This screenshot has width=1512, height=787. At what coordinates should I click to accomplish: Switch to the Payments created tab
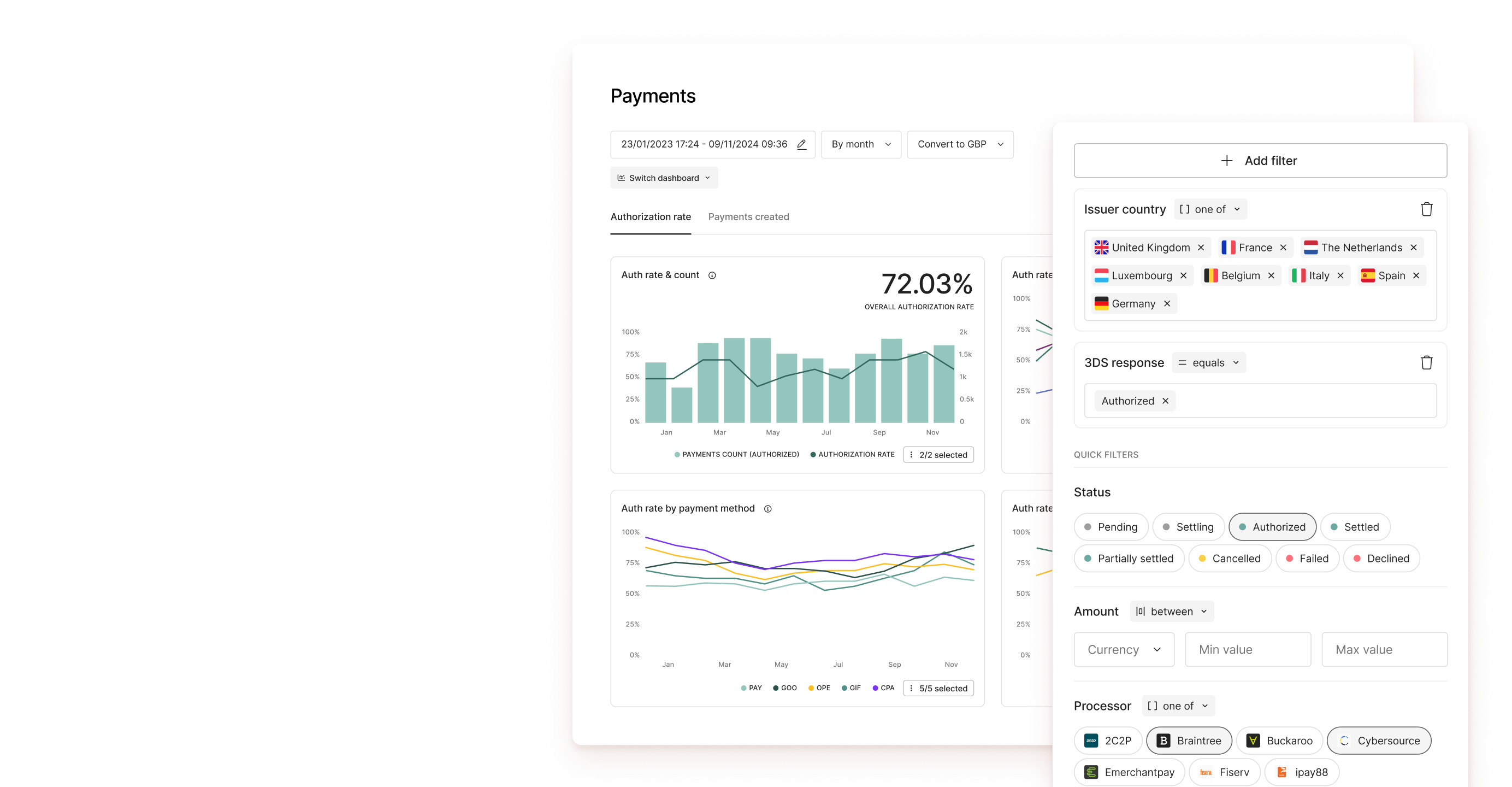[748, 217]
